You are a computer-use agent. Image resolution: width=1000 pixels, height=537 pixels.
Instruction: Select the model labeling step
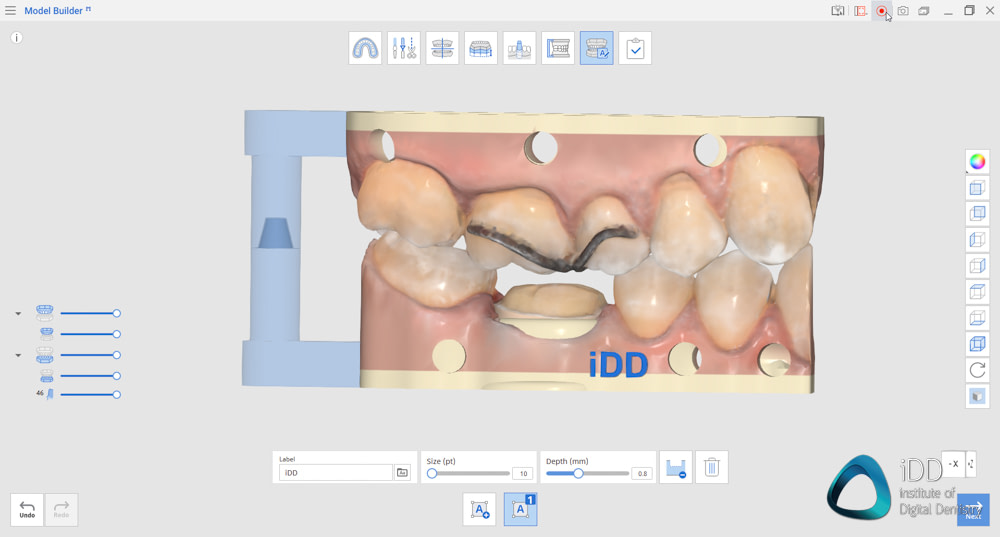coord(596,48)
